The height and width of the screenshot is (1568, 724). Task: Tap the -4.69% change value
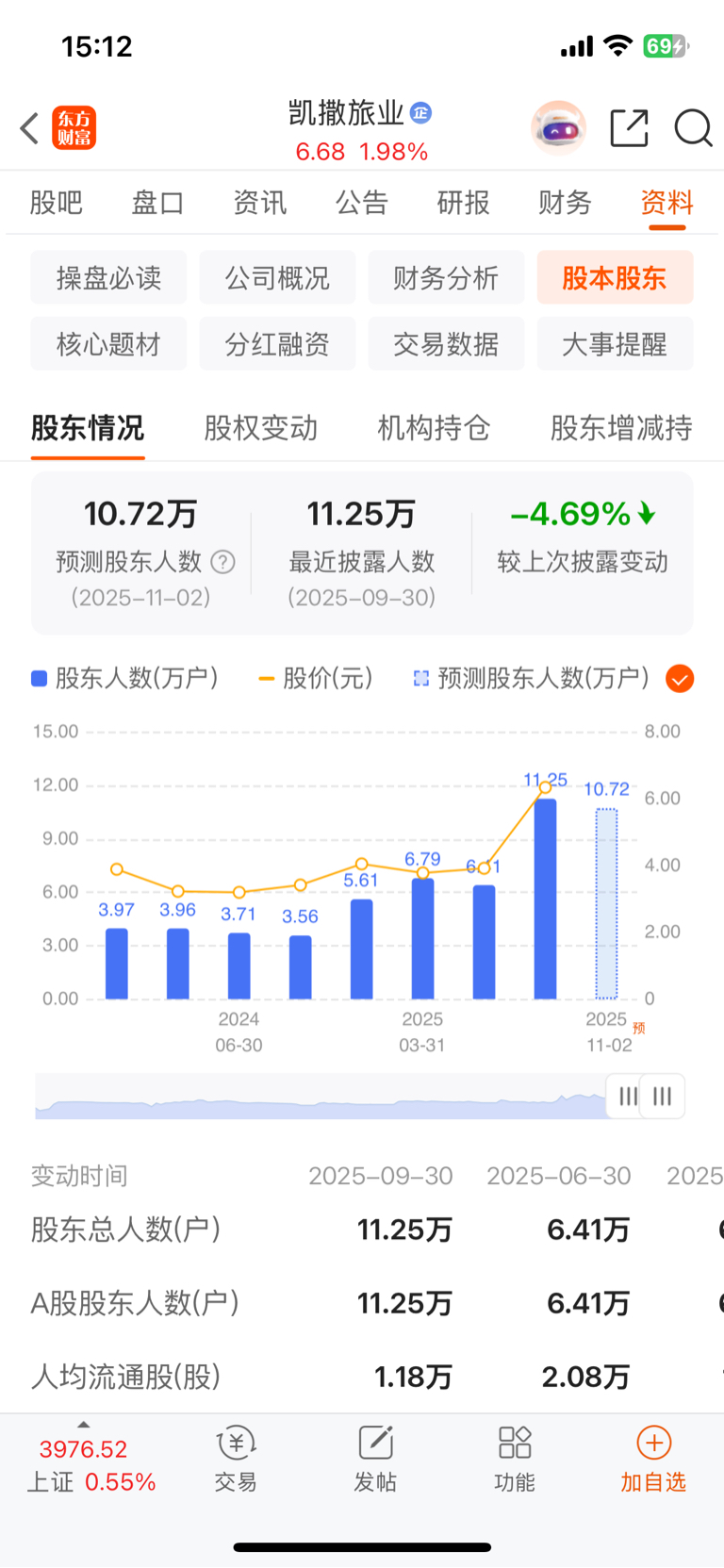pyautogui.click(x=583, y=514)
